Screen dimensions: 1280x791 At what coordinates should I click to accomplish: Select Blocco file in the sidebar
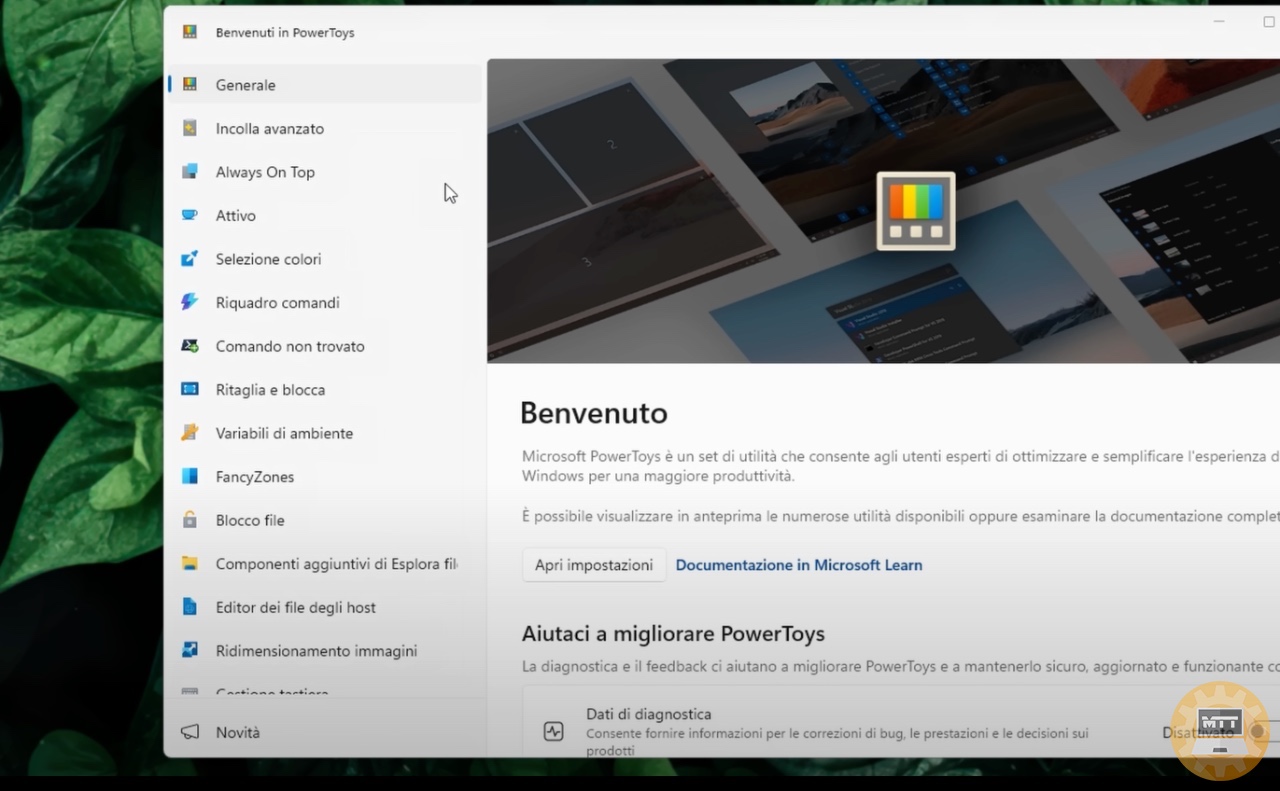(325, 520)
